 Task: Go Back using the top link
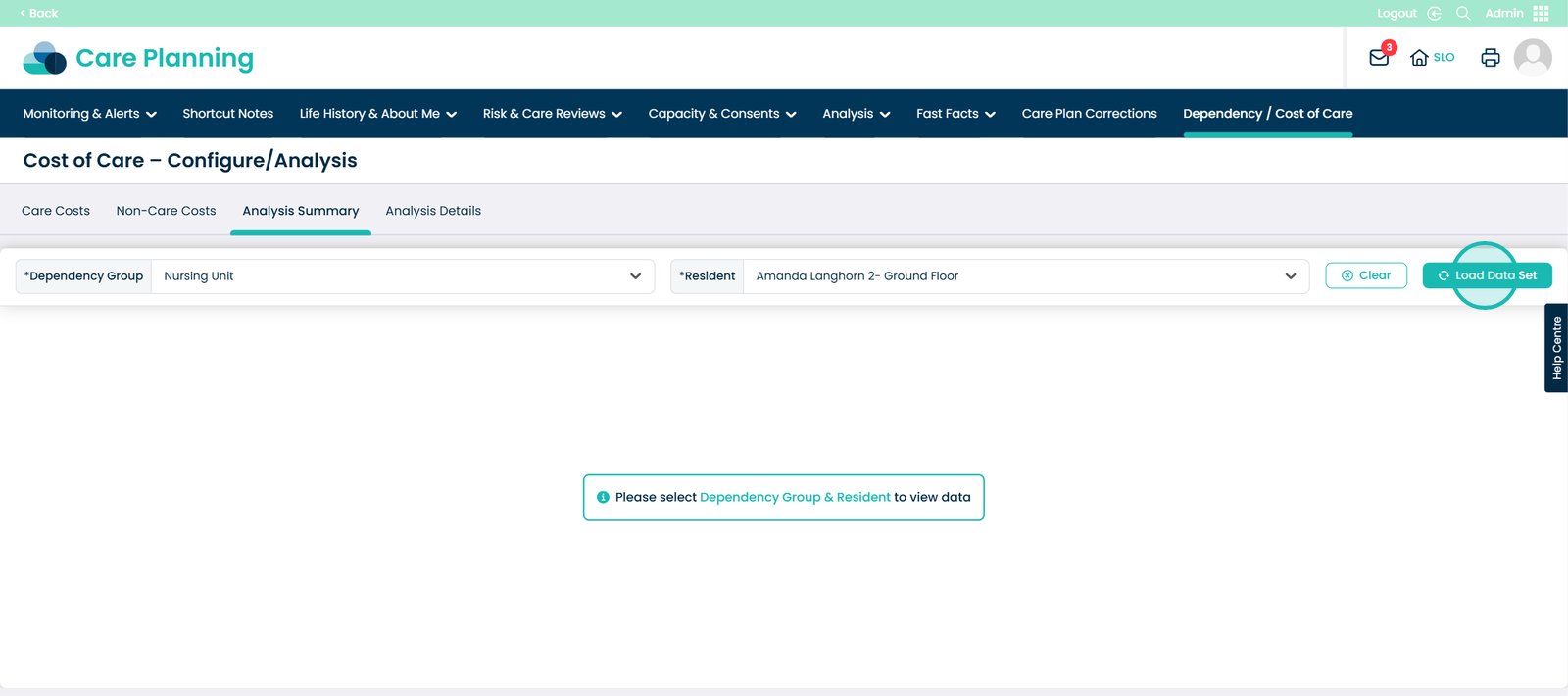click(x=39, y=13)
